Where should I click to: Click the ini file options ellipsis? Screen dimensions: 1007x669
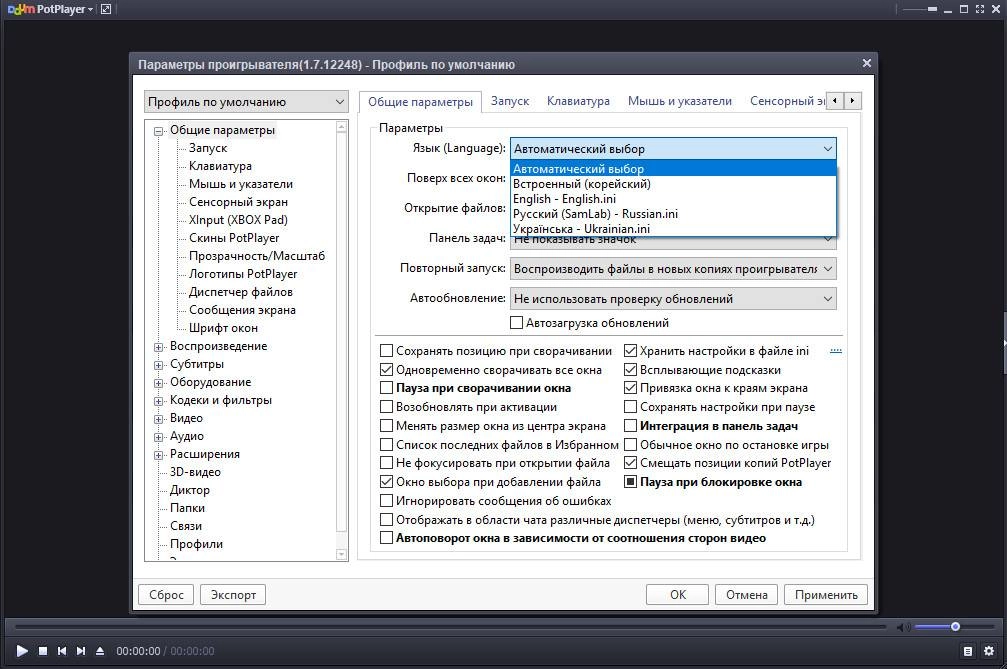point(836,351)
